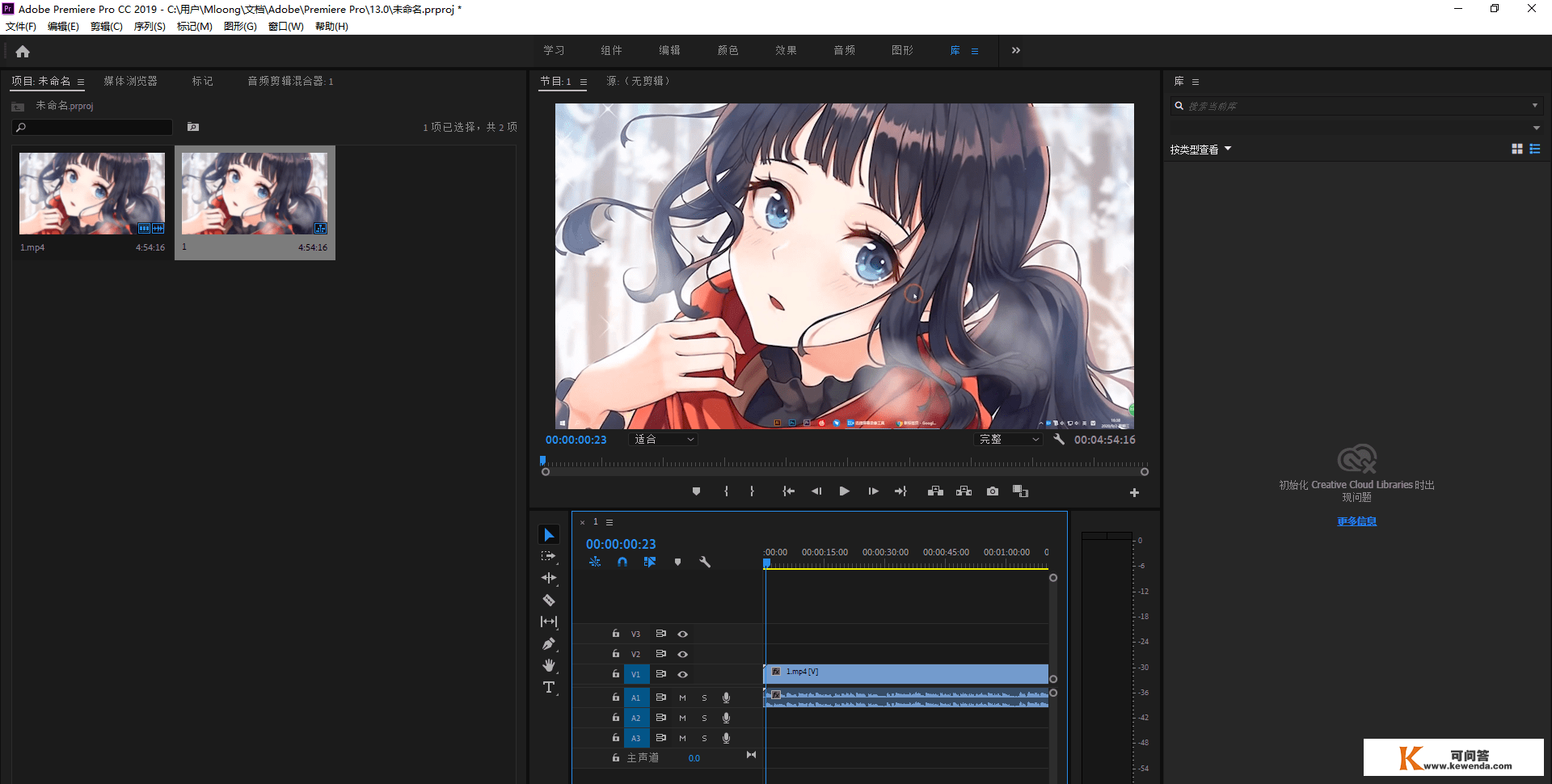Enable voice-over record on A3
1552x784 pixels.
pos(726,738)
